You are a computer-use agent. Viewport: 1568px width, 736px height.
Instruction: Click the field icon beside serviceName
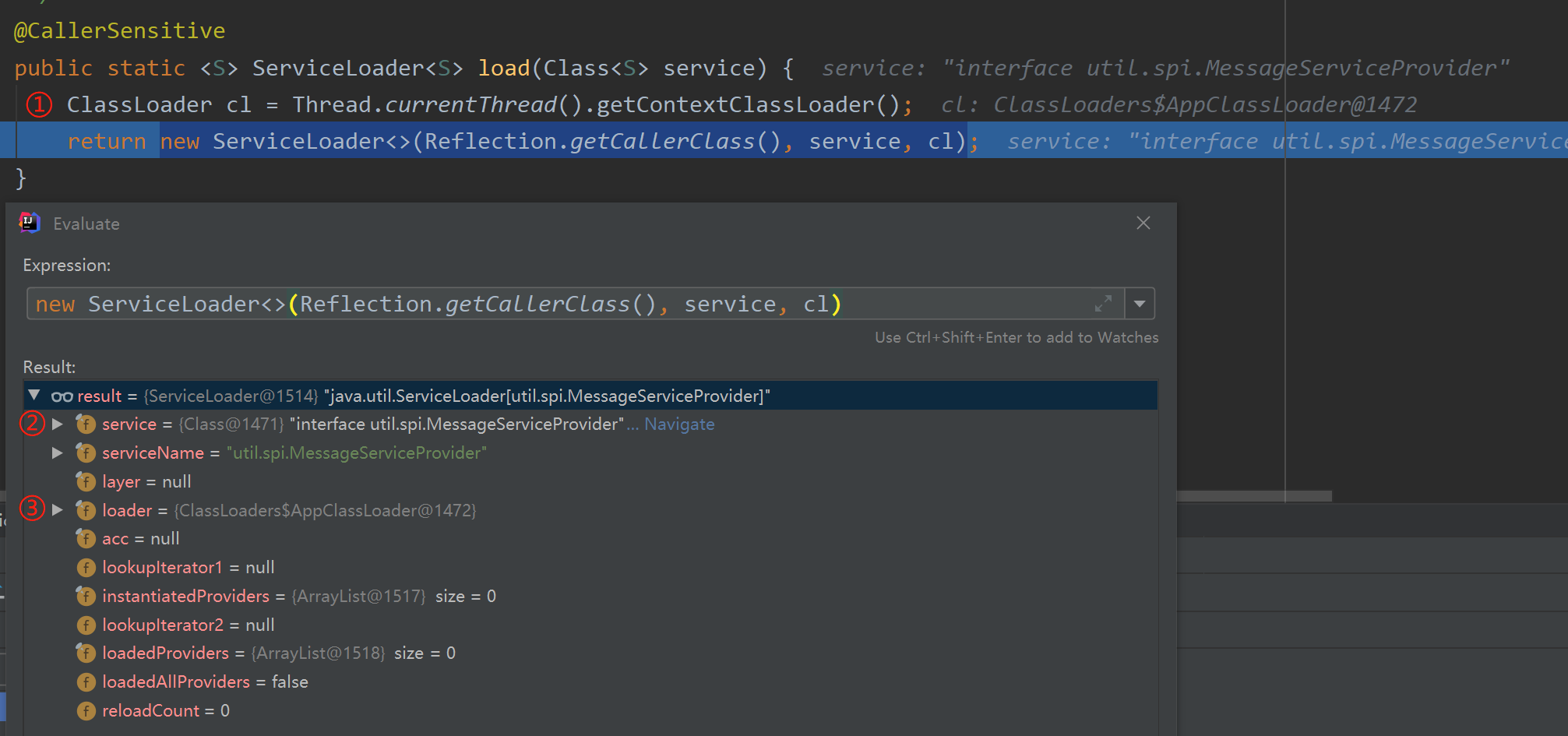(86, 453)
